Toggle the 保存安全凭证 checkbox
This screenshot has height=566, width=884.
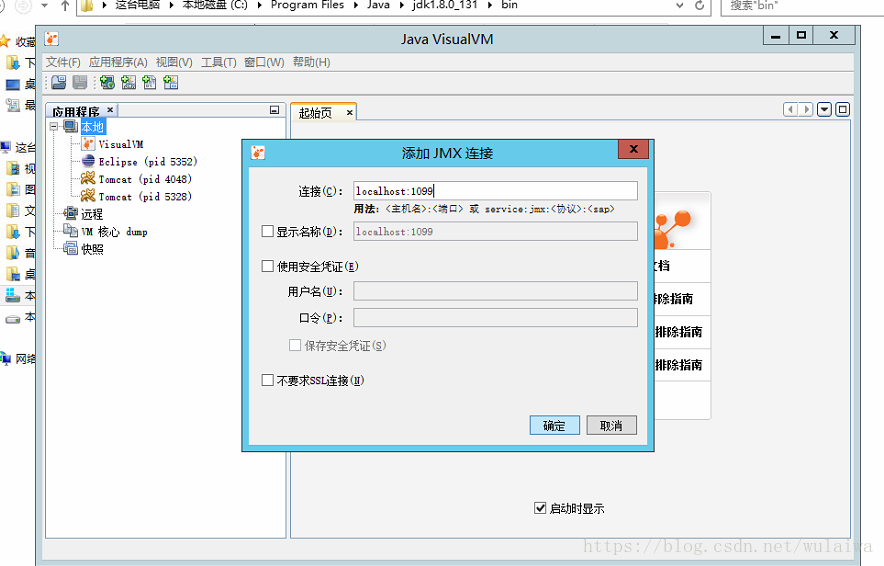click(295, 345)
